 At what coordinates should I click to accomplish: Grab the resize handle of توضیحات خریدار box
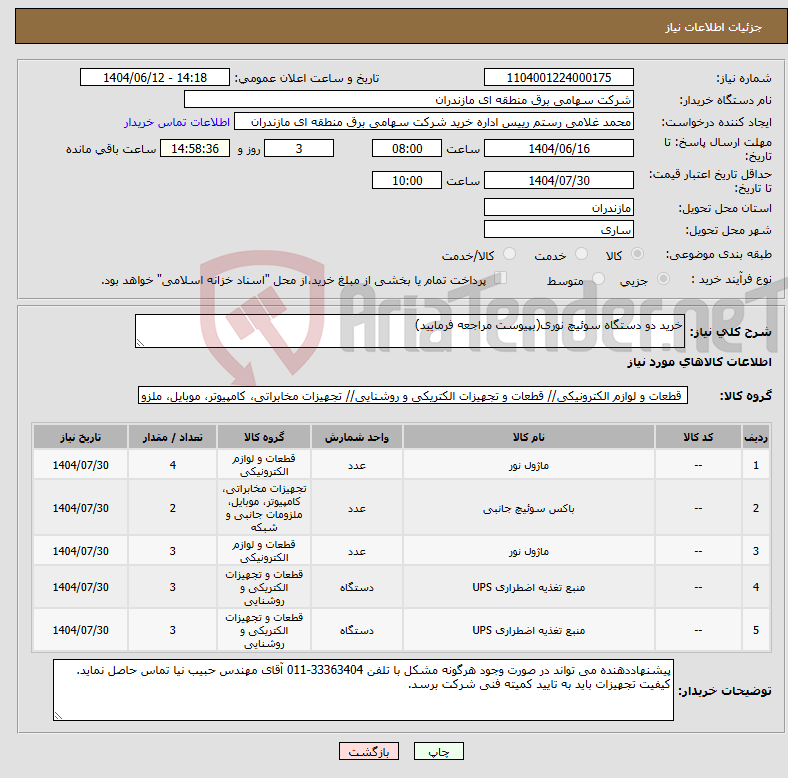[58, 715]
